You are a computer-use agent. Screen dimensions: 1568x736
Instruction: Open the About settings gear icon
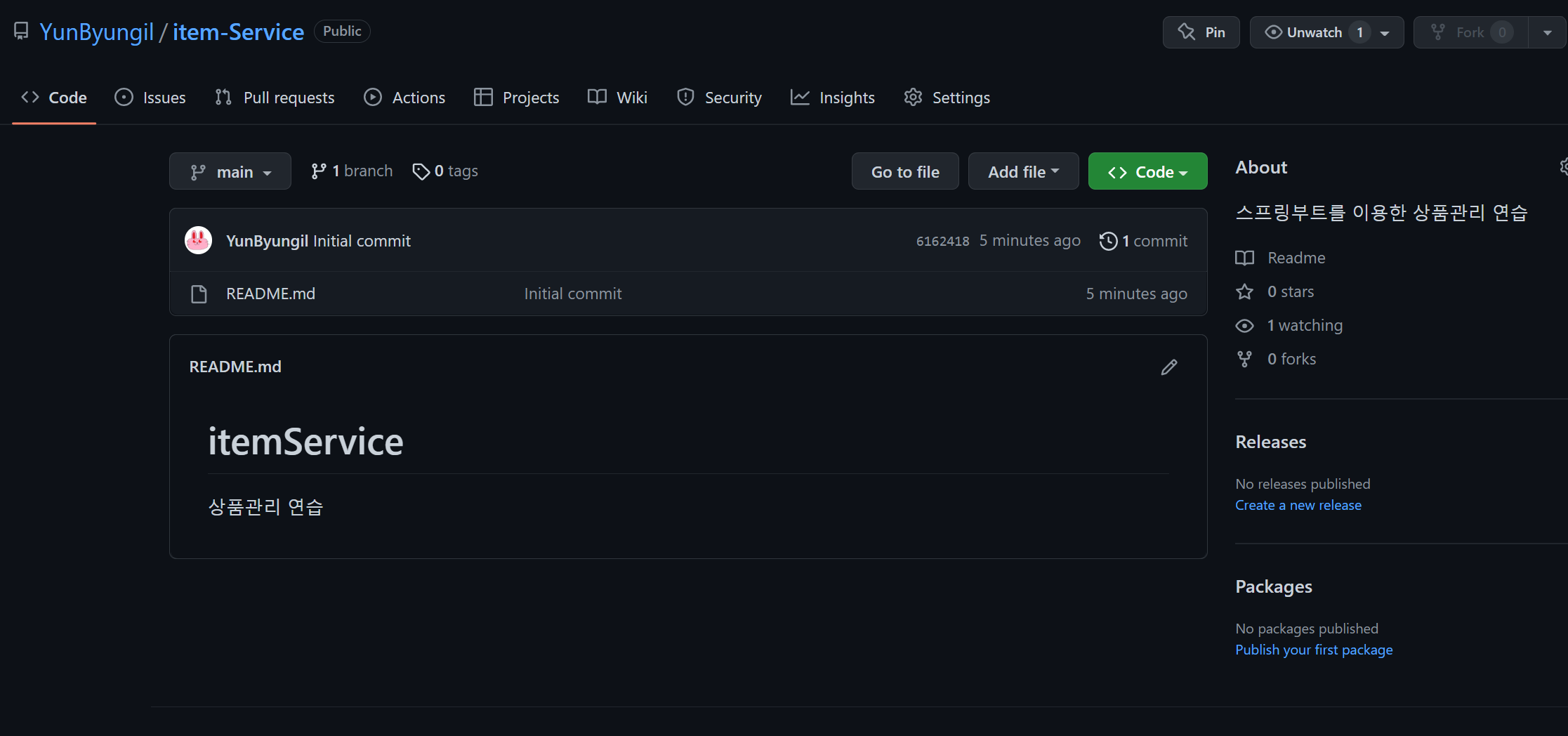pyautogui.click(x=1563, y=166)
